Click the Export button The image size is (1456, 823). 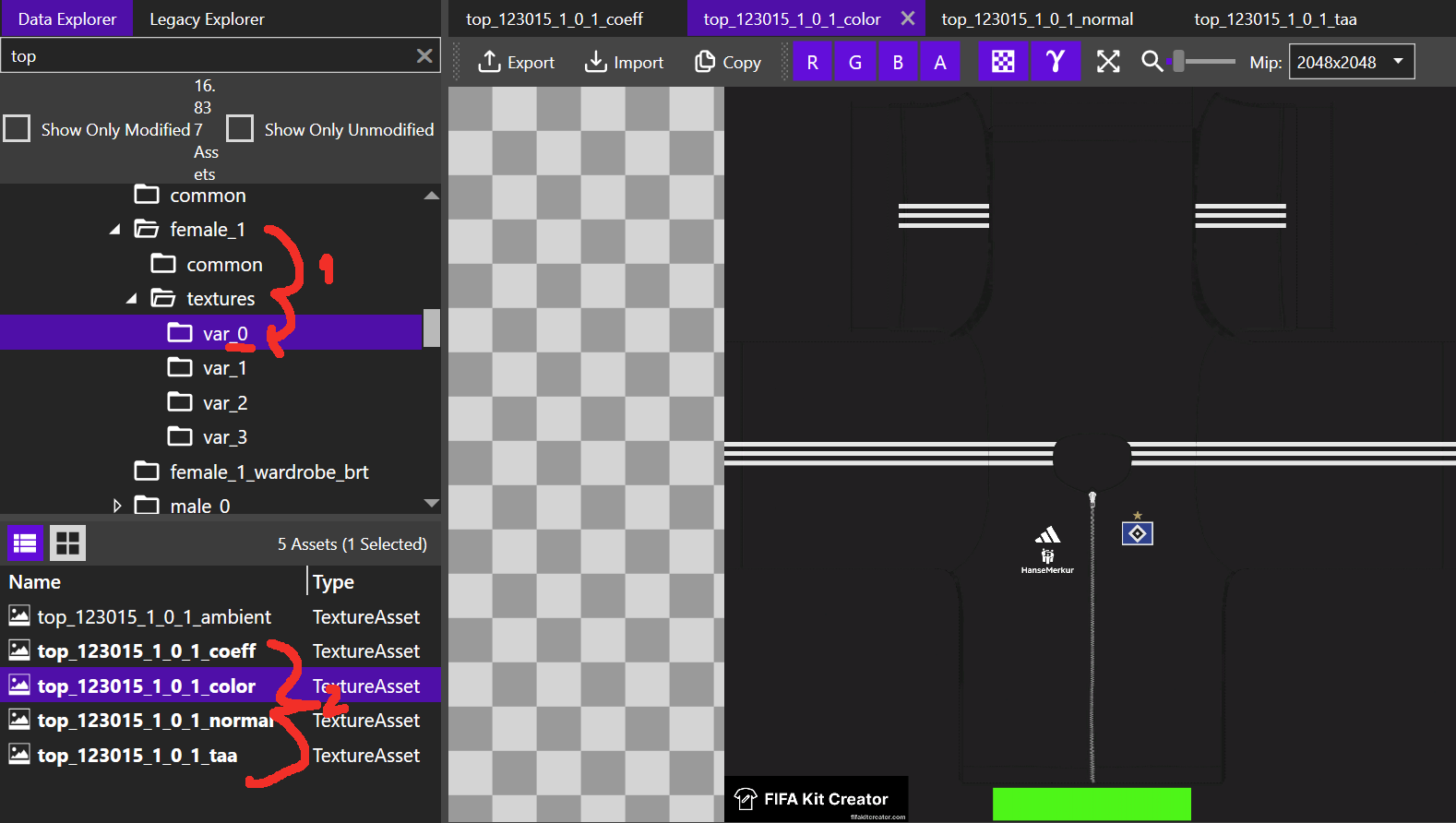coord(516,63)
